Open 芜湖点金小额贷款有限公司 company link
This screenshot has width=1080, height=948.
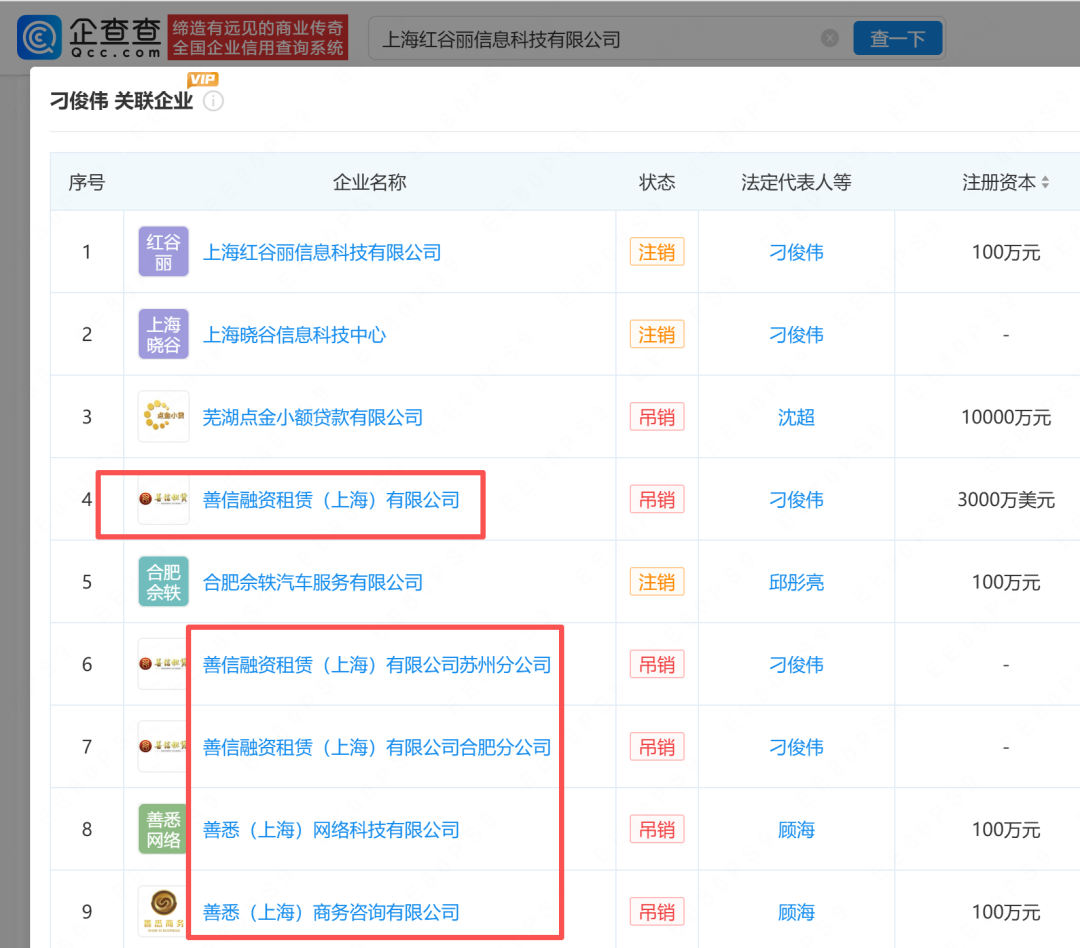[x=313, y=417]
